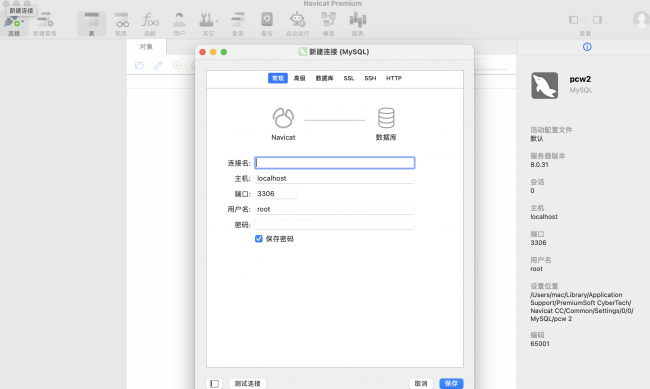The height and width of the screenshot is (389, 650).
Task: Focus the 连接名 input field
Action: tap(335, 163)
